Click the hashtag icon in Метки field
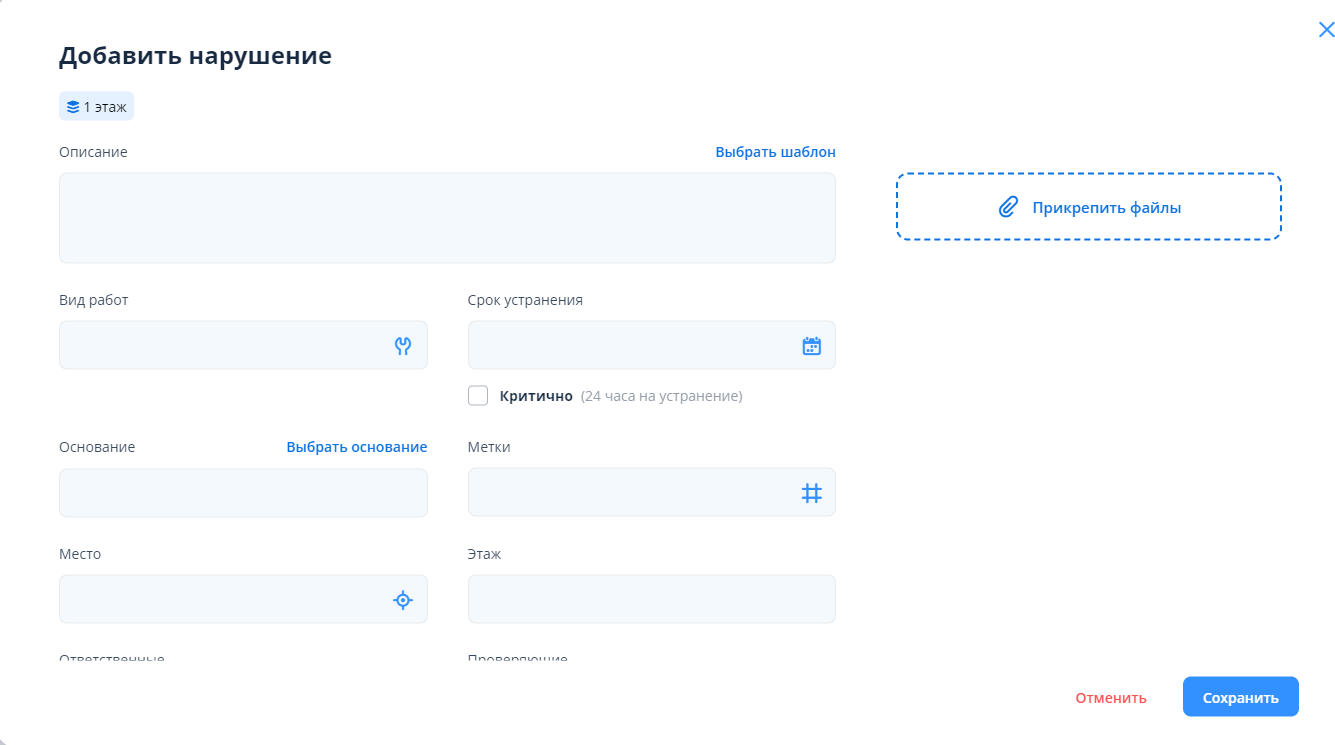Screen dimensions: 1335x745 (x=811, y=493)
